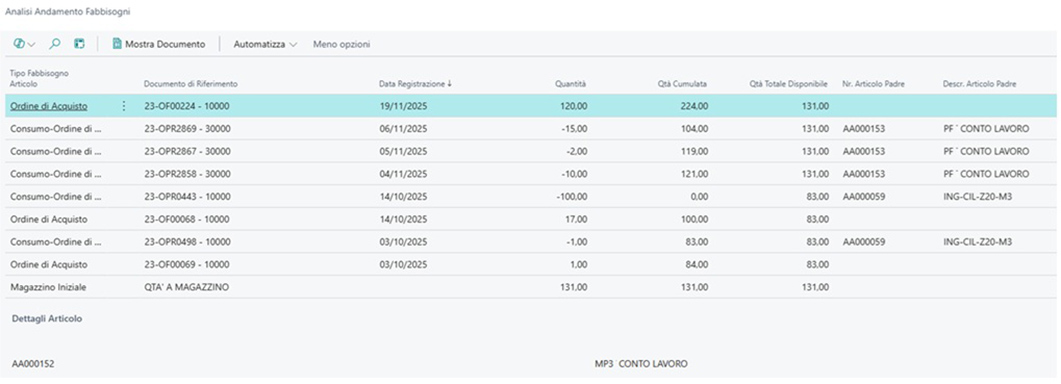
Task: Click AA000059 in the 23-OPR0443 row
Action: (x=864, y=196)
